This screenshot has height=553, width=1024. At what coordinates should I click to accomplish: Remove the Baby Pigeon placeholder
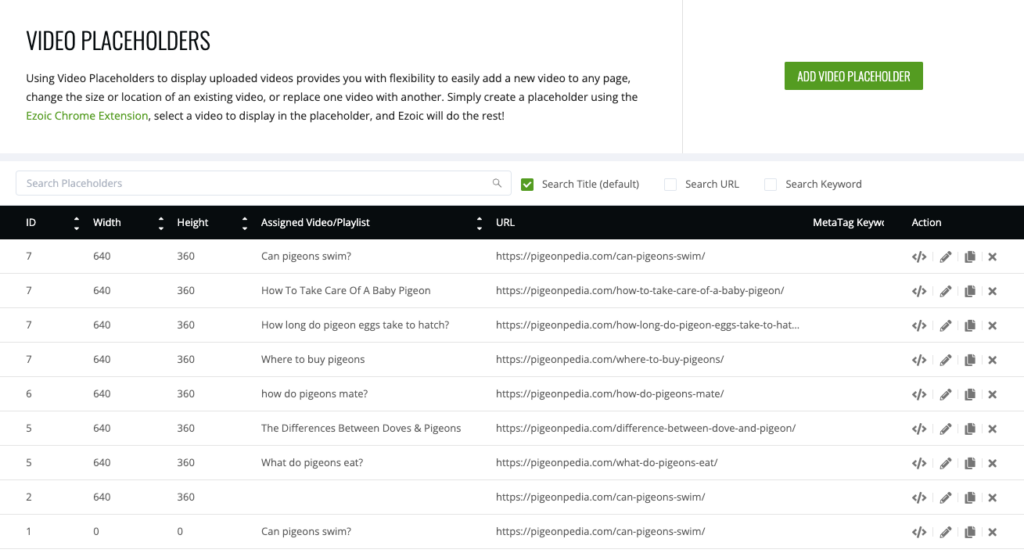click(992, 291)
